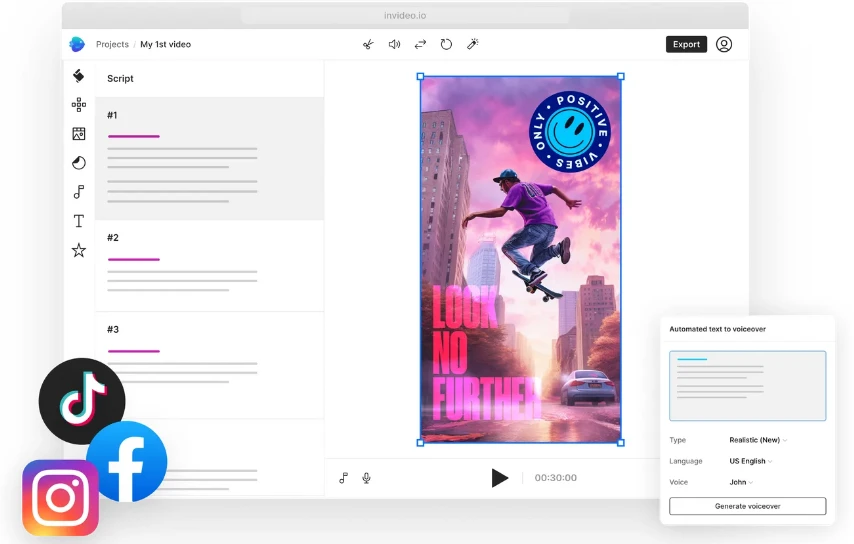Click the circular rotate icon in top toolbar

[446, 44]
